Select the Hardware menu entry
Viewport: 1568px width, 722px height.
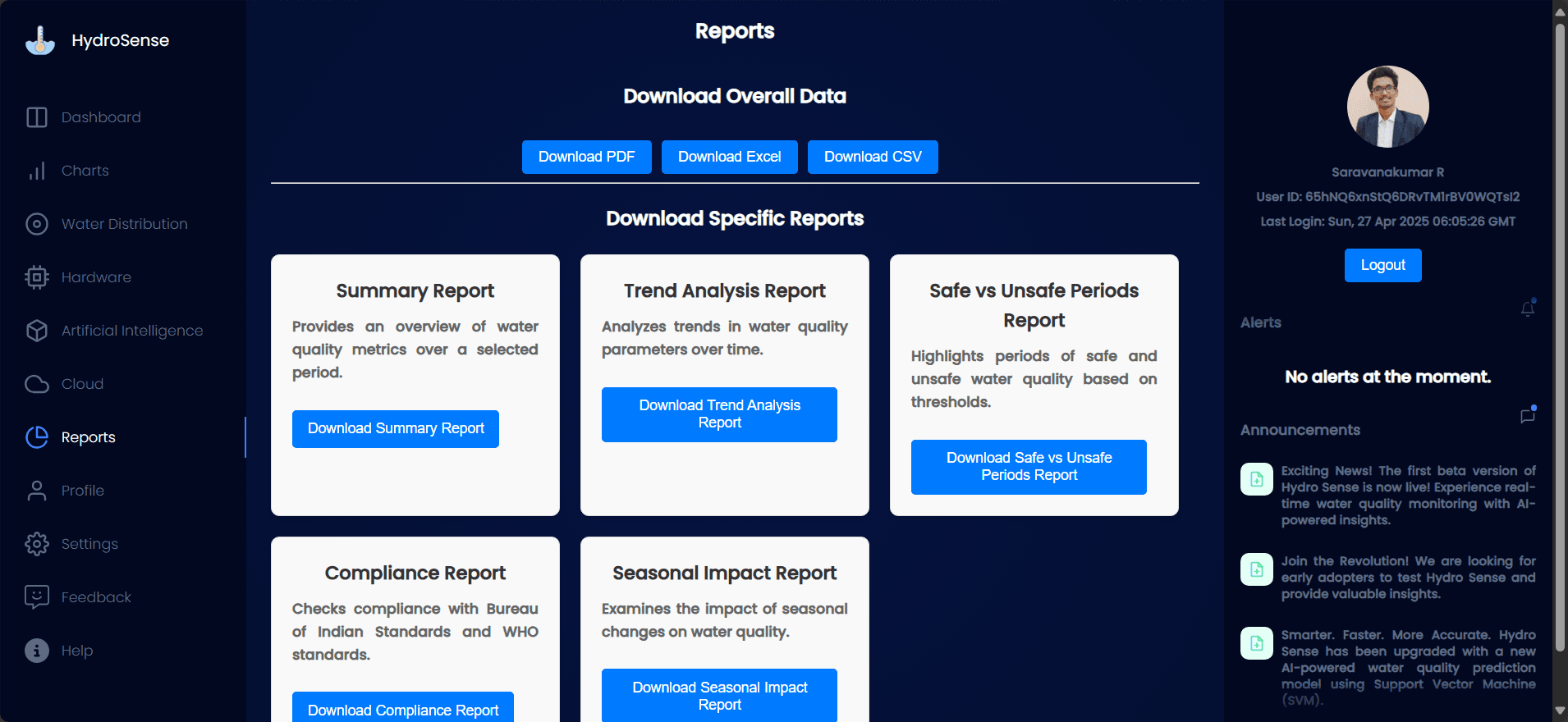pyautogui.click(x=123, y=277)
